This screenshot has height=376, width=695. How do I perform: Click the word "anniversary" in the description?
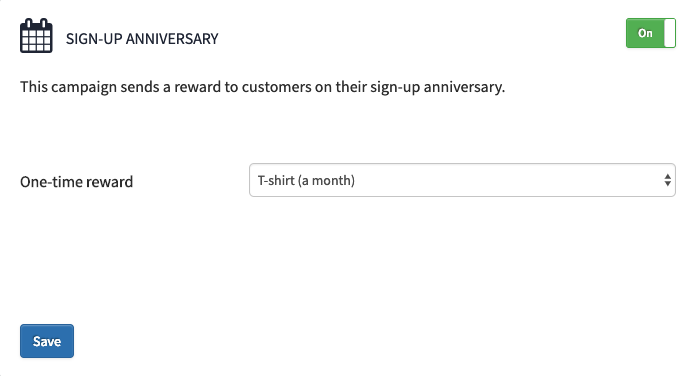[464, 87]
